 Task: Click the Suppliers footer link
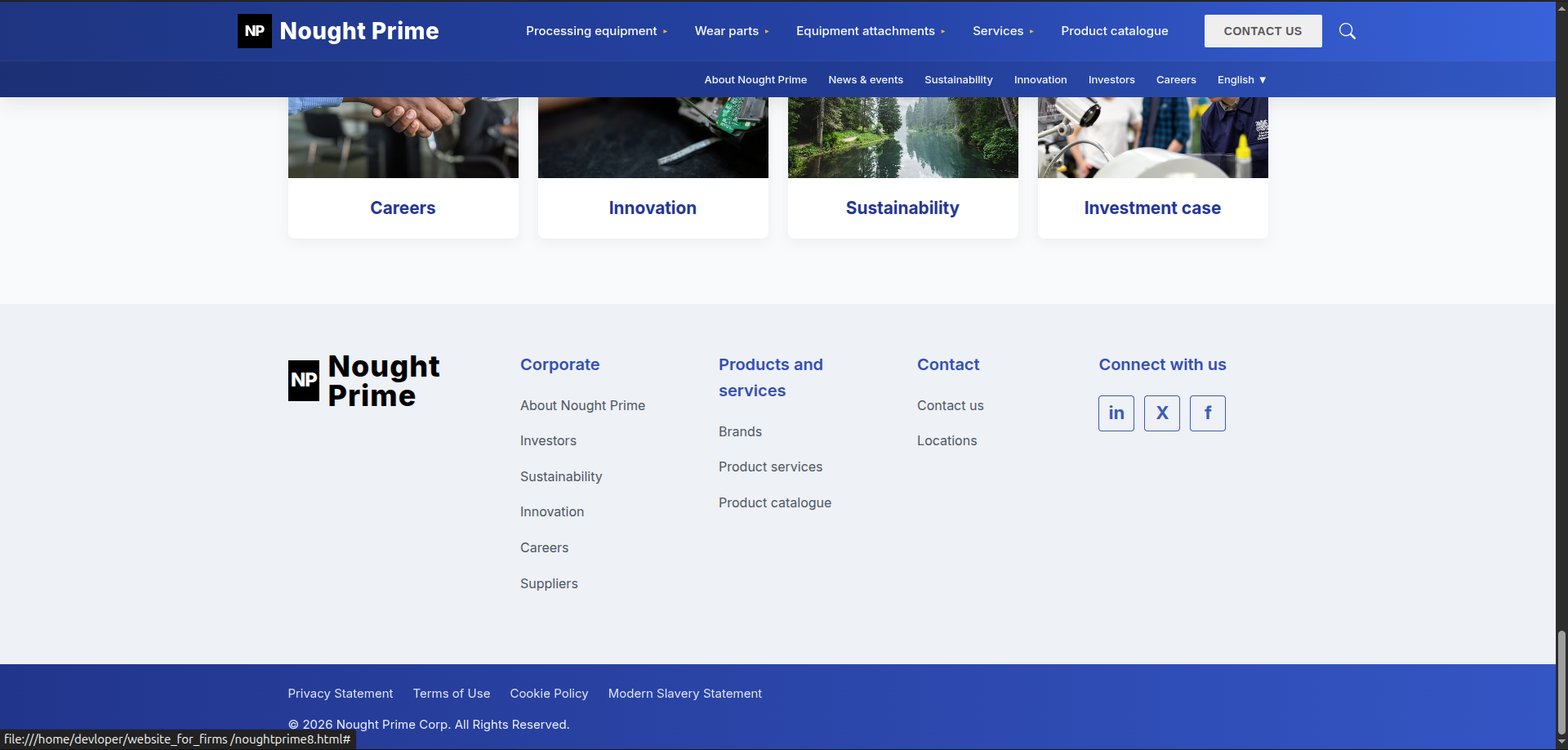tap(549, 583)
